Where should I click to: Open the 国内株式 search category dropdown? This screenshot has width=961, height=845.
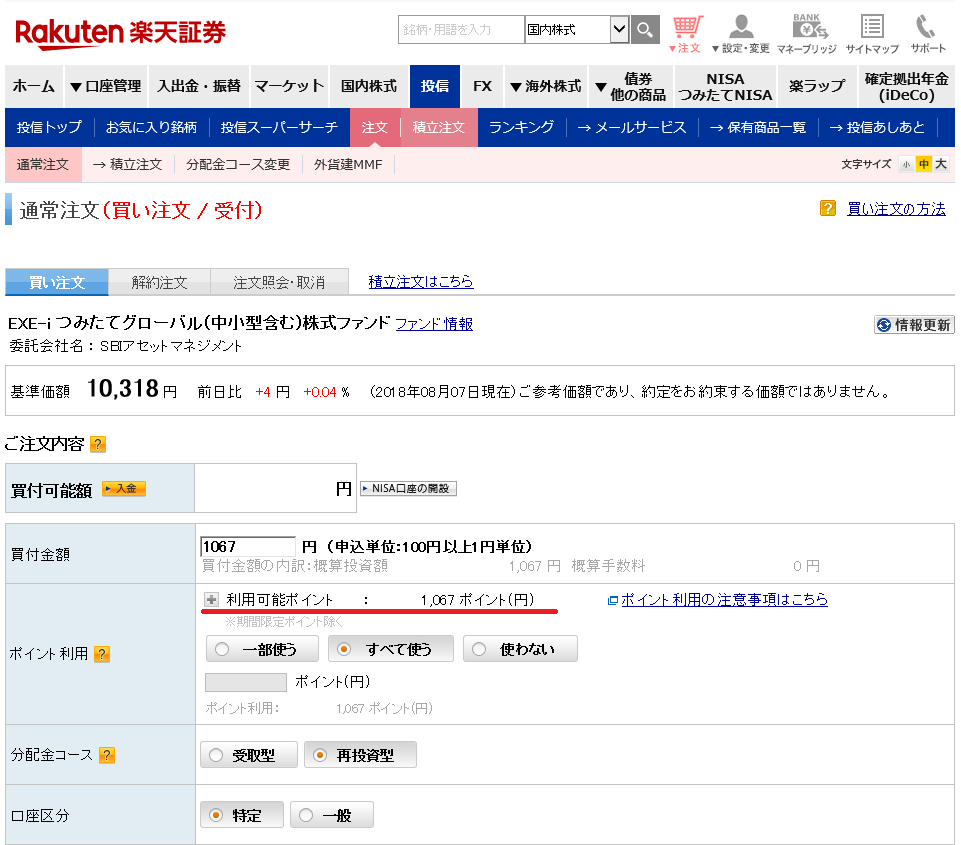click(x=577, y=29)
